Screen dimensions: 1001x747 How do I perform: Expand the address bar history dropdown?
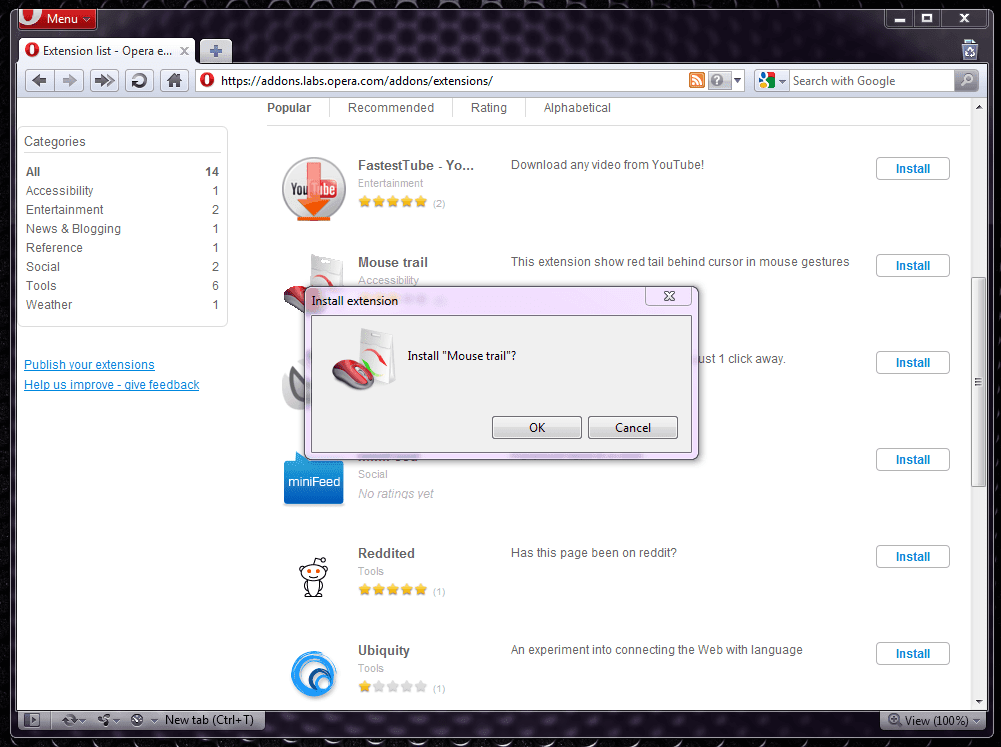[x=737, y=80]
